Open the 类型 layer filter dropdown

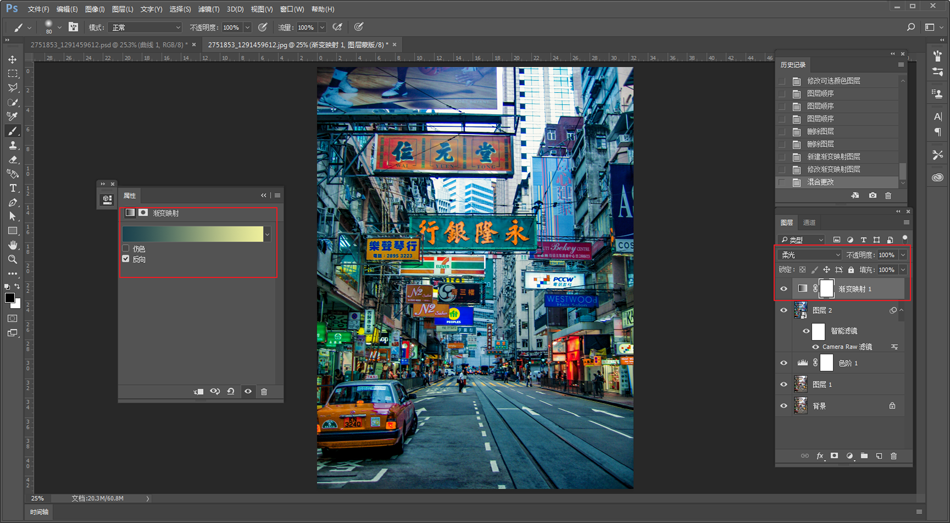click(x=802, y=239)
